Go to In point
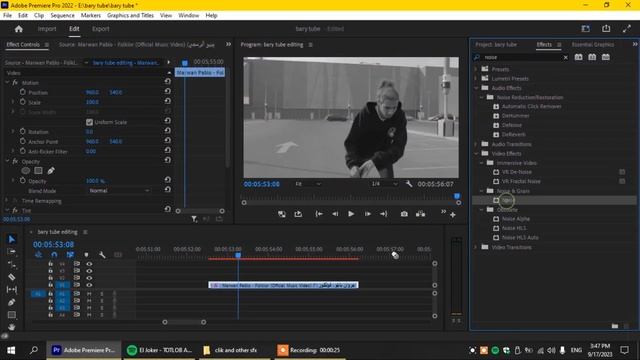This screenshot has width=640, height=360. pyautogui.click(x=319, y=214)
